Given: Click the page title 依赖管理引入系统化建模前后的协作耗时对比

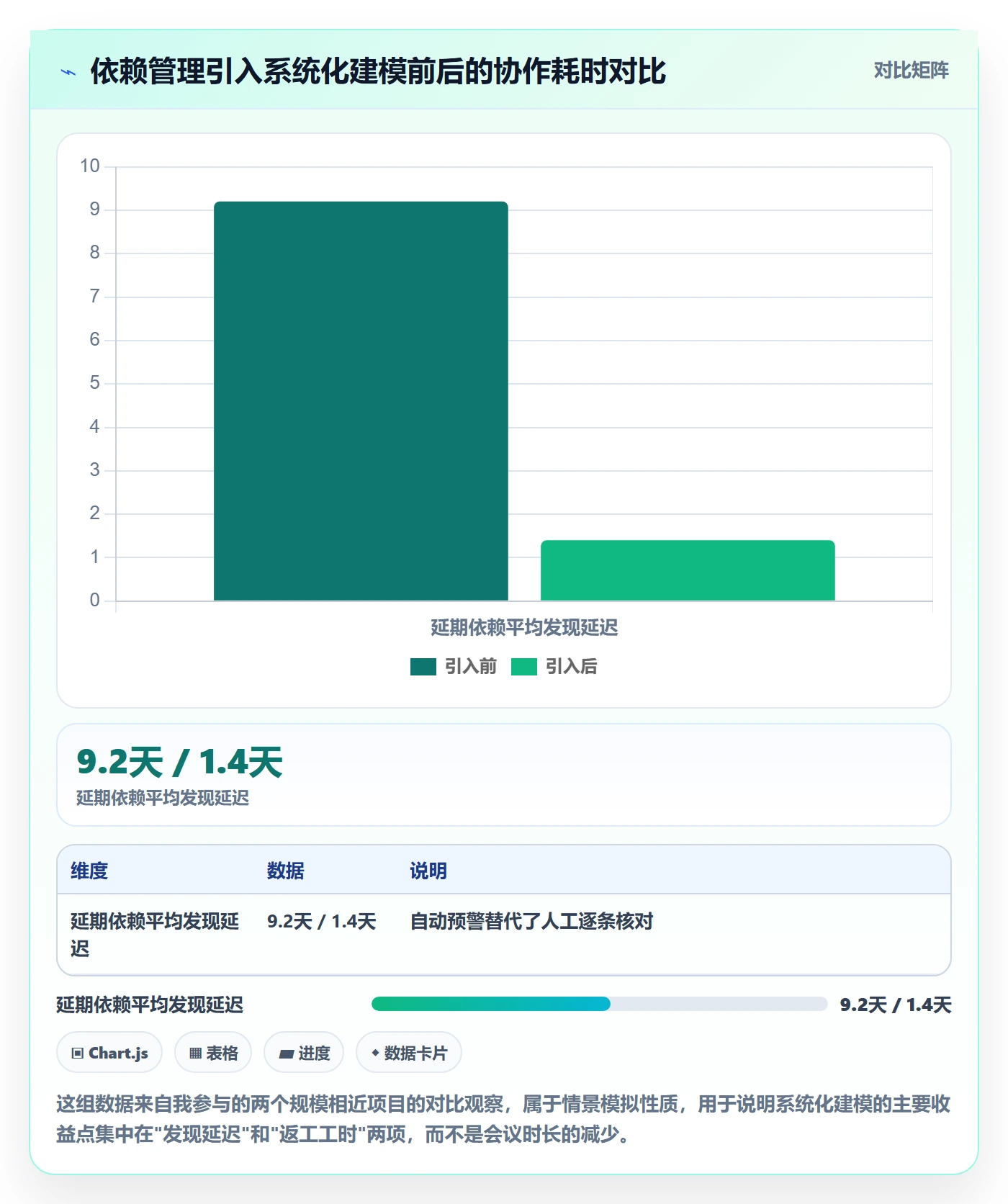Looking at the screenshot, I should coord(378,71).
